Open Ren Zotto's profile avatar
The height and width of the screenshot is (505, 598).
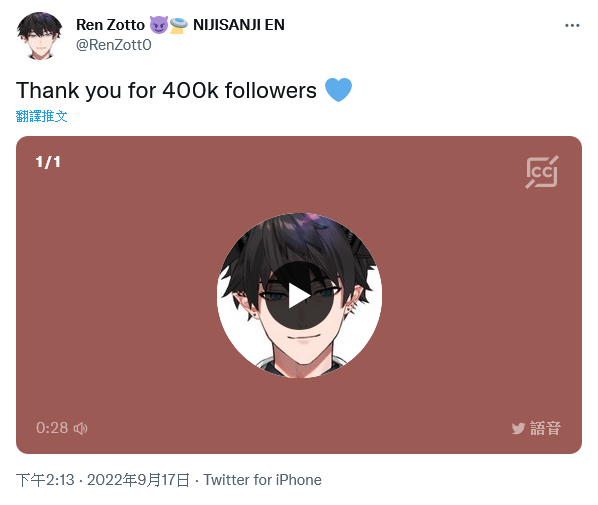[x=39, y=35]
